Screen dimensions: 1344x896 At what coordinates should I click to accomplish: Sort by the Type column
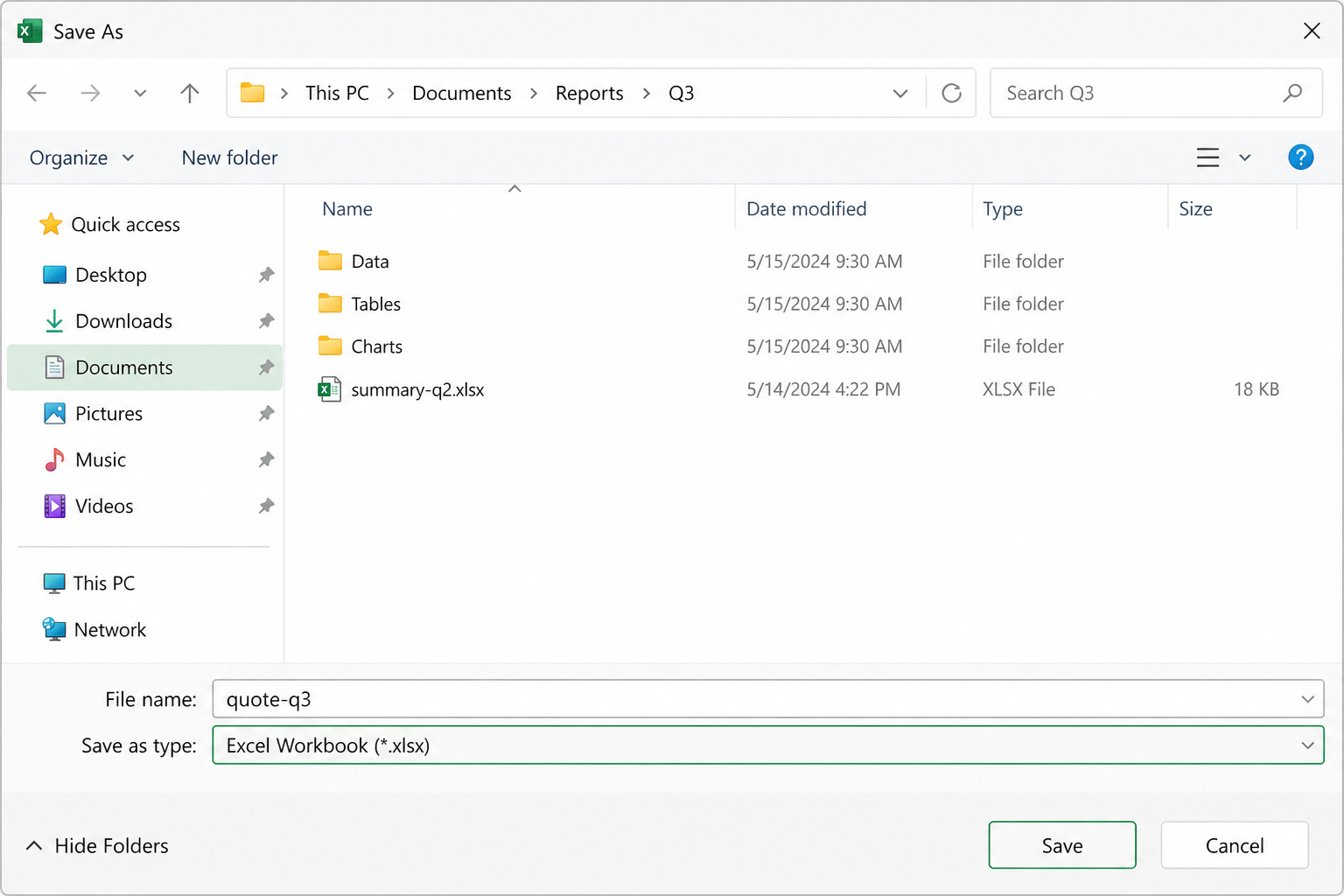tap(1003, 209)
